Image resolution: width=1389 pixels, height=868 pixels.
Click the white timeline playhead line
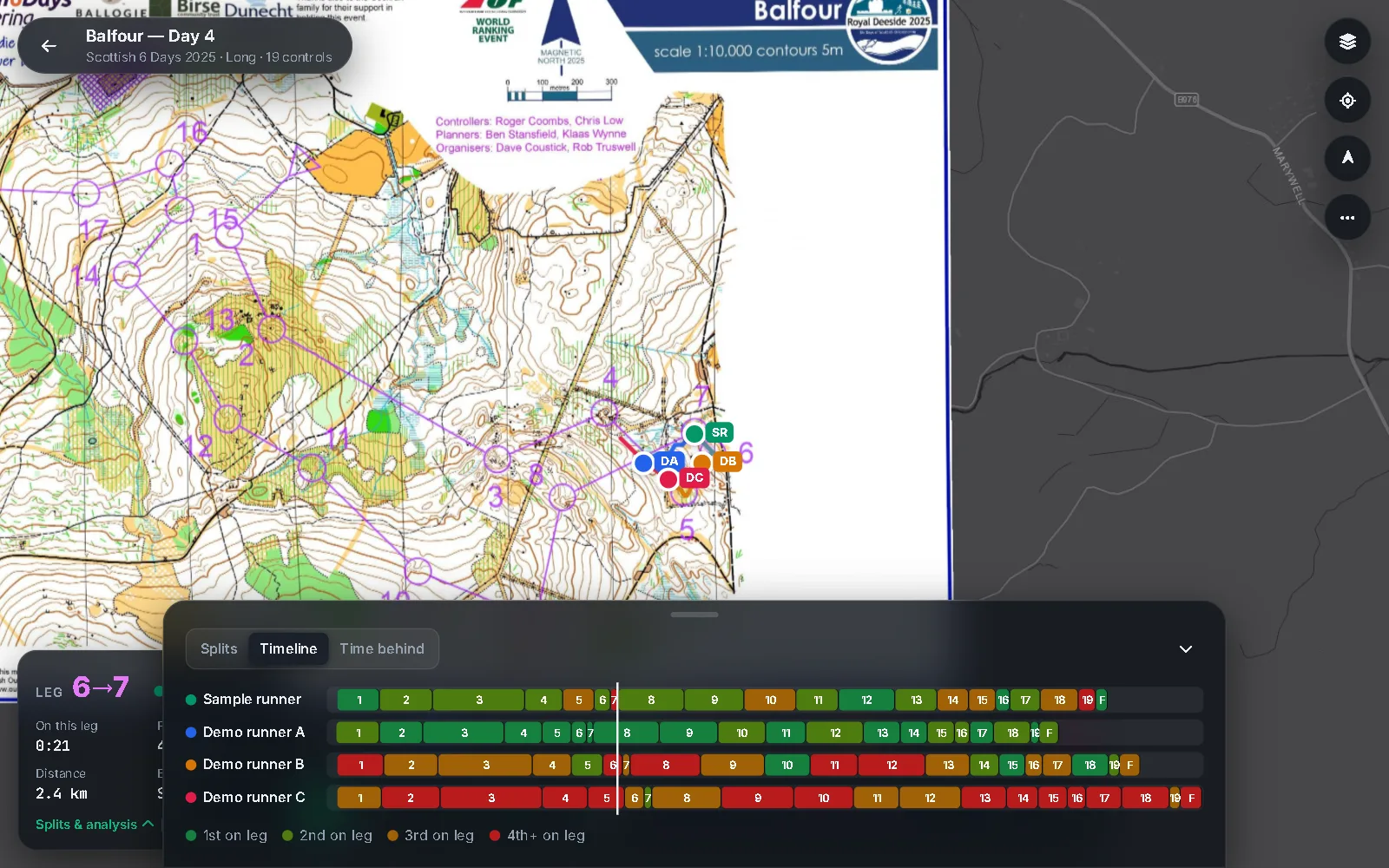tap(617, 748)
